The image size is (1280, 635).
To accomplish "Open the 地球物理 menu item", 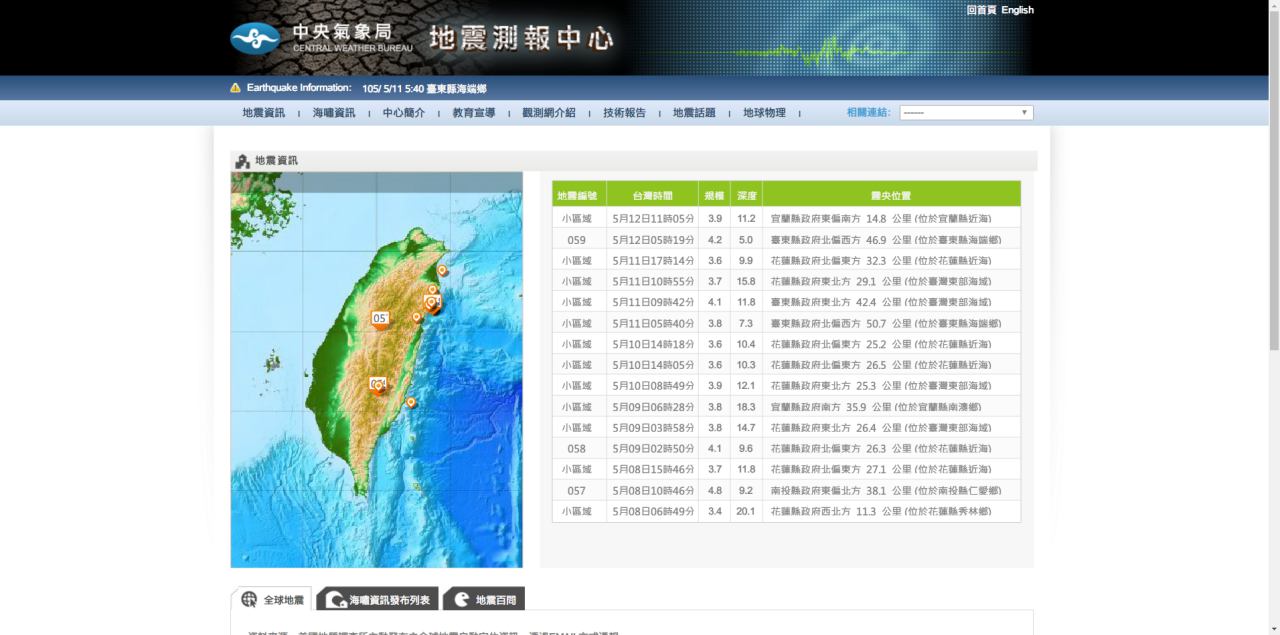I will (x=764, y=113).
